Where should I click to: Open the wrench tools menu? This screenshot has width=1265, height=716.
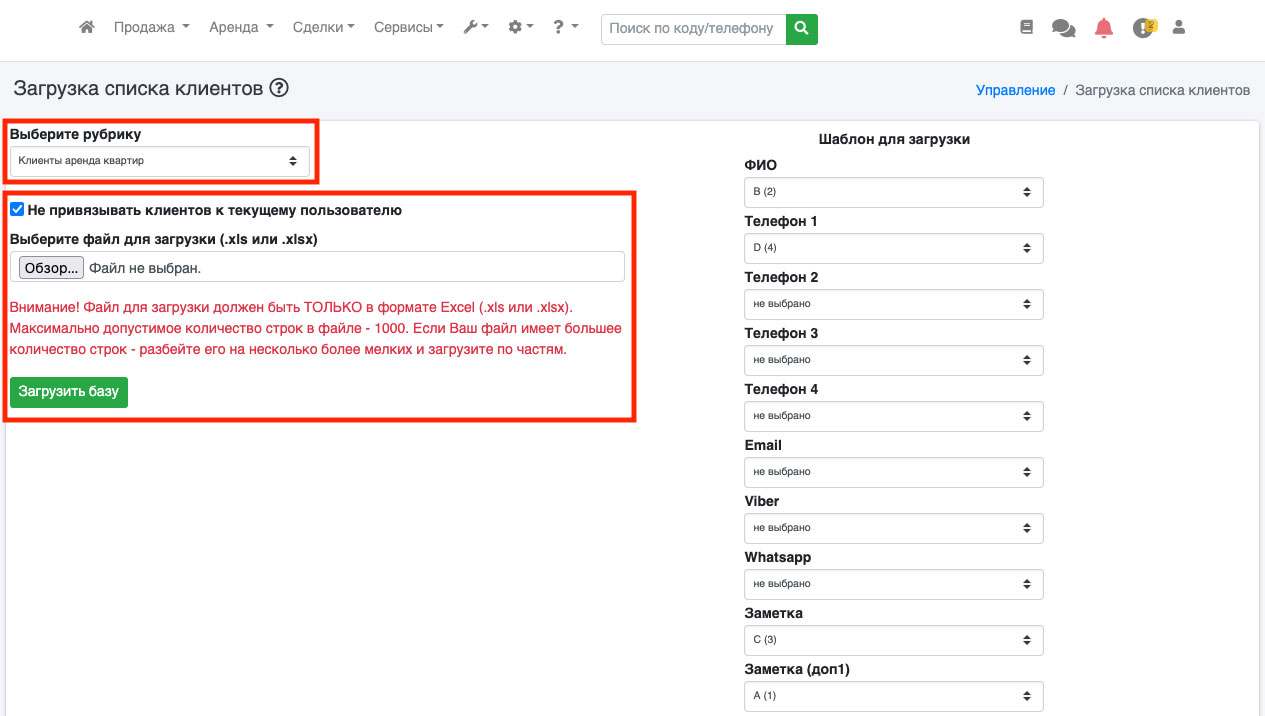pyautogui.click(x=475, y=28)
